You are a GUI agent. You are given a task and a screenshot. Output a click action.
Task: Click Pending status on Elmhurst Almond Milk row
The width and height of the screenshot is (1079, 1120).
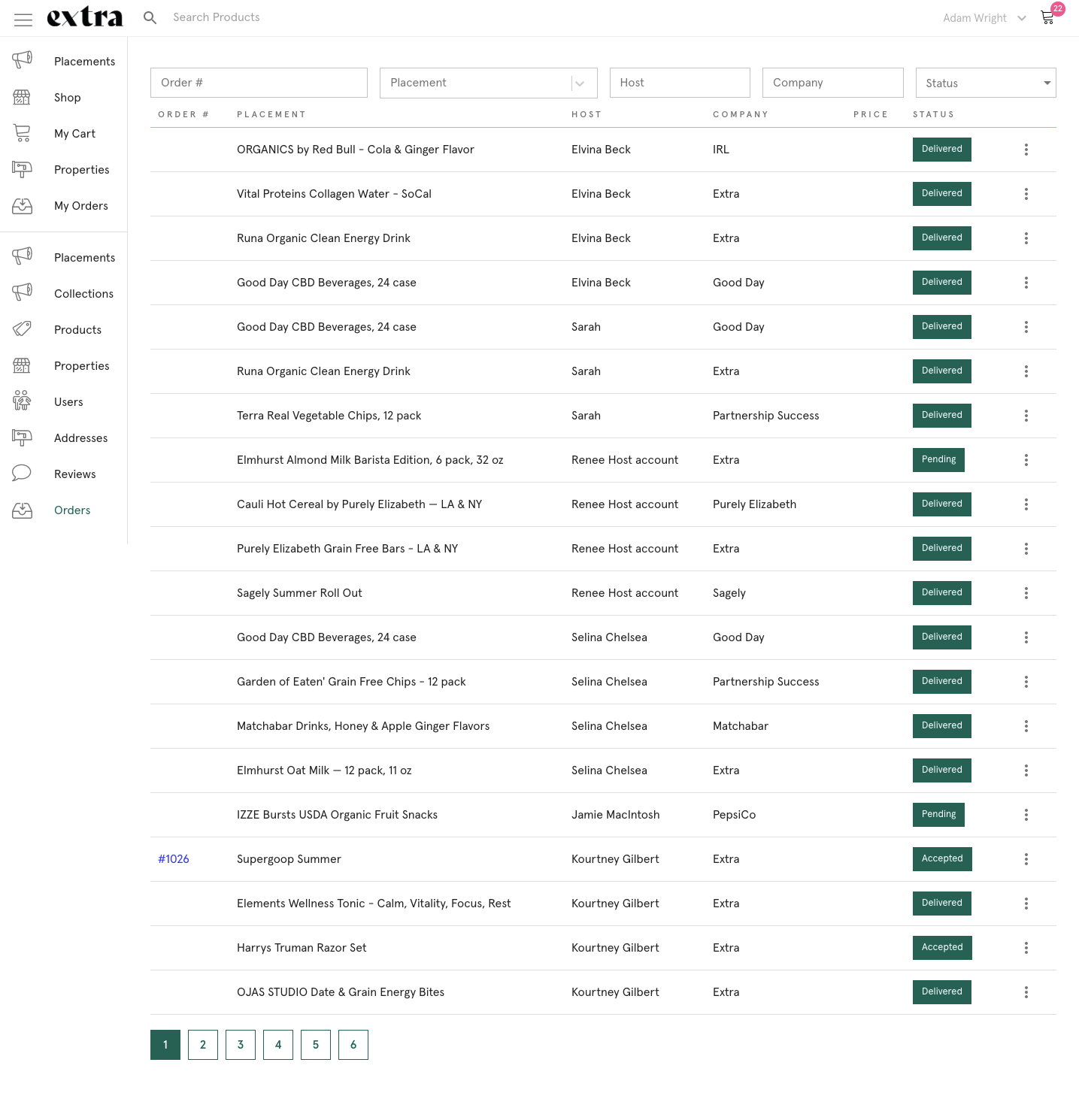938,460
